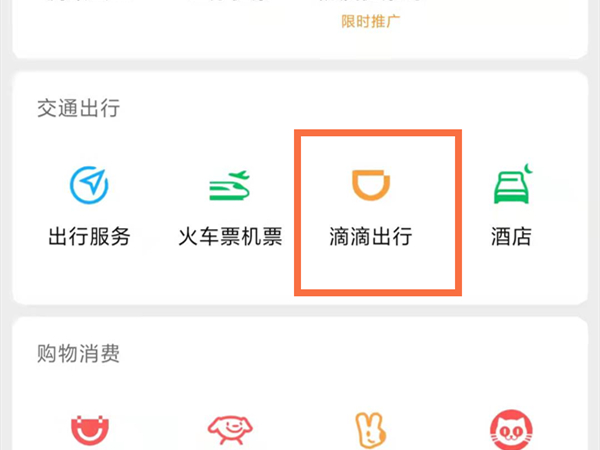Click blank space right of 交通出行 heading
Image resolution: width=600 pixels, height=450 pixels.
click(344, 108)
